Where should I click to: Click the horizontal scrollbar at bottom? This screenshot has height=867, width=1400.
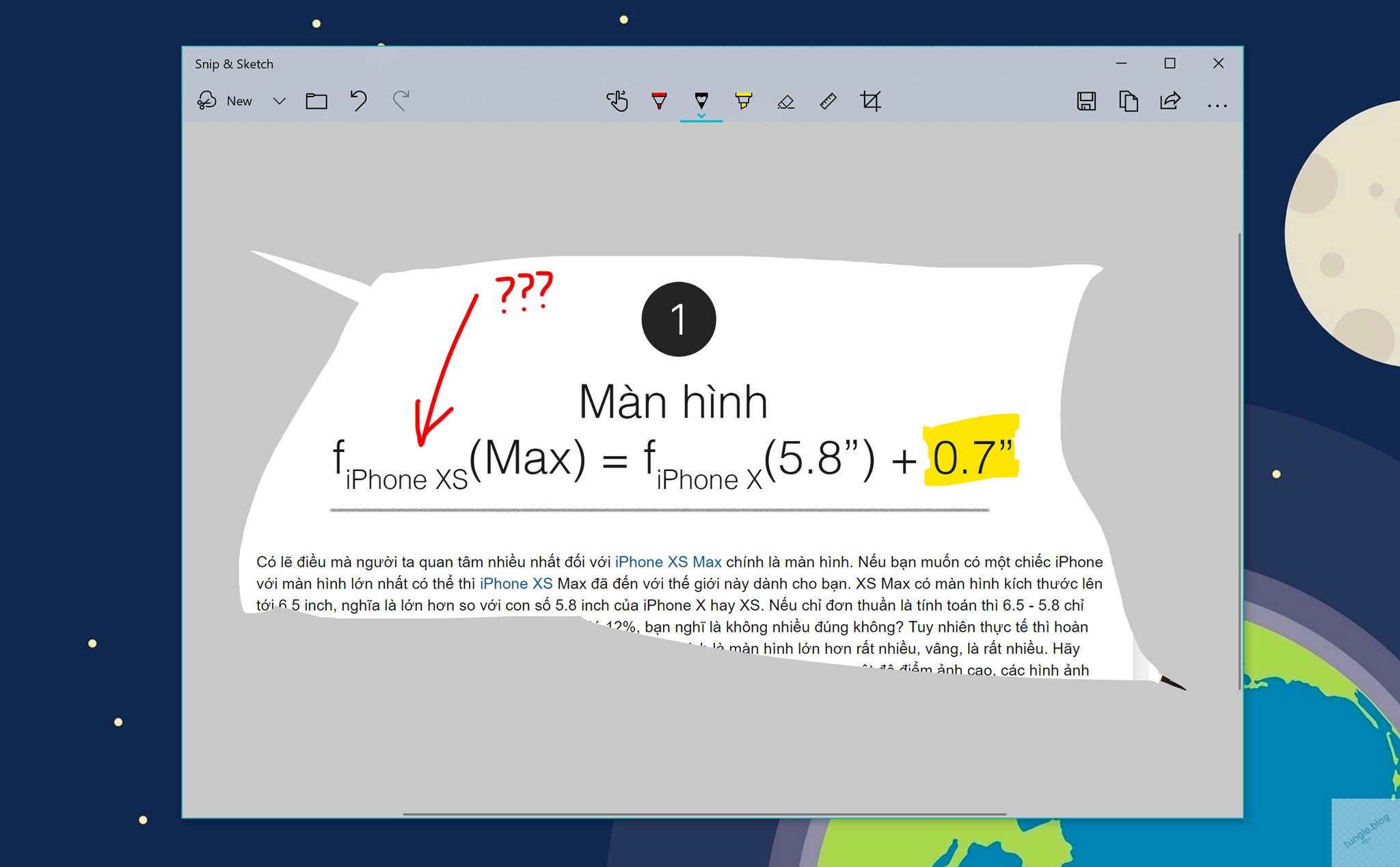coord(704,814)
